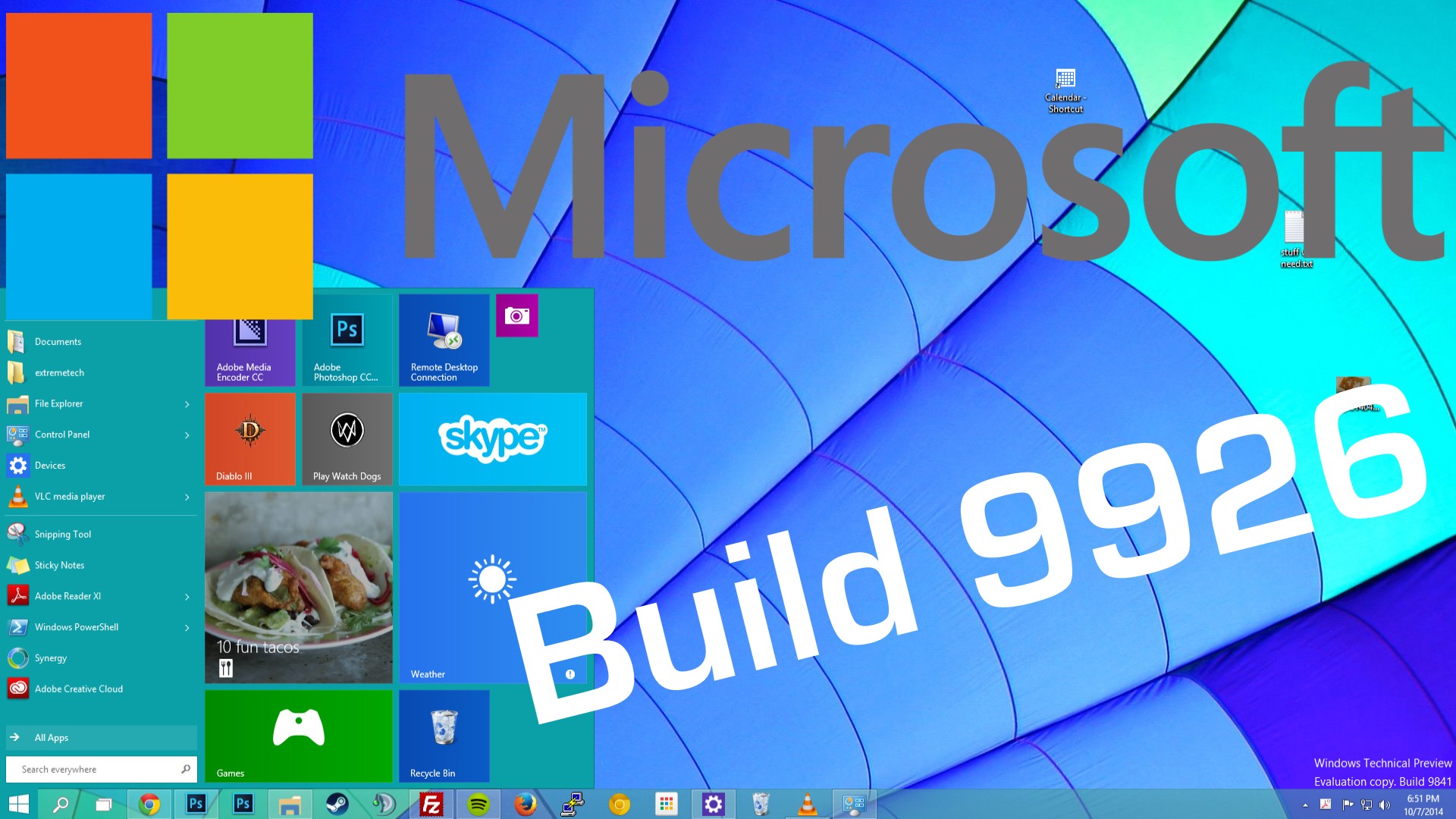
Task: Launch FileZilla from taskbar
Action: tap(431, 804)
